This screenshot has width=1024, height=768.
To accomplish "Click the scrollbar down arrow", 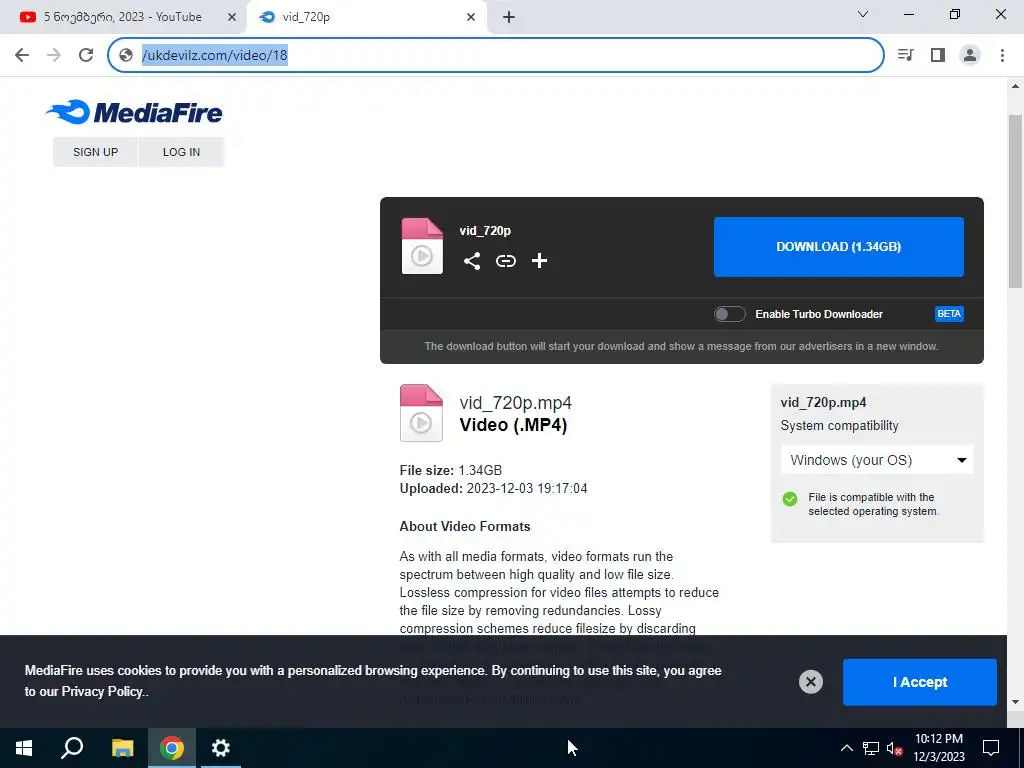I will point(1016,702).
